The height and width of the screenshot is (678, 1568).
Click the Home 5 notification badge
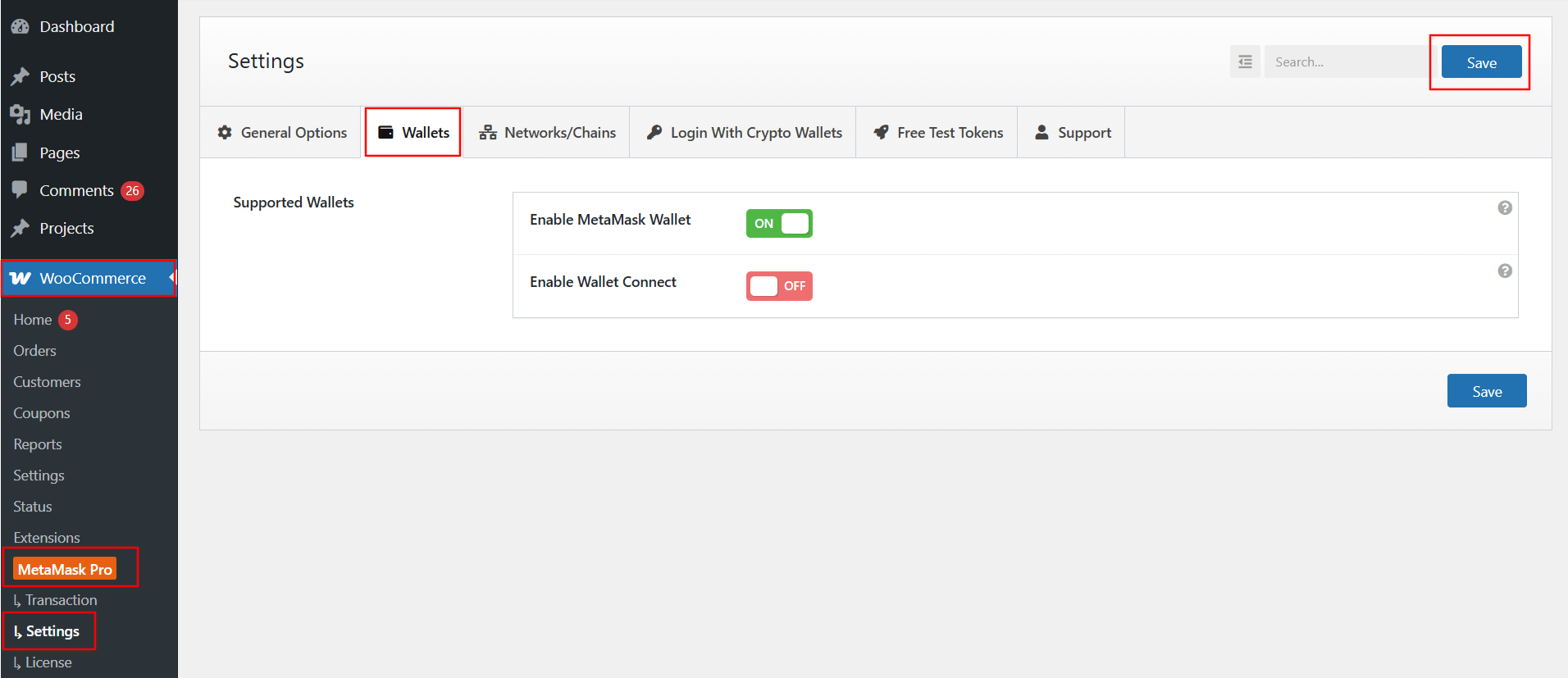pyautogui.click(x=68, y=320)
